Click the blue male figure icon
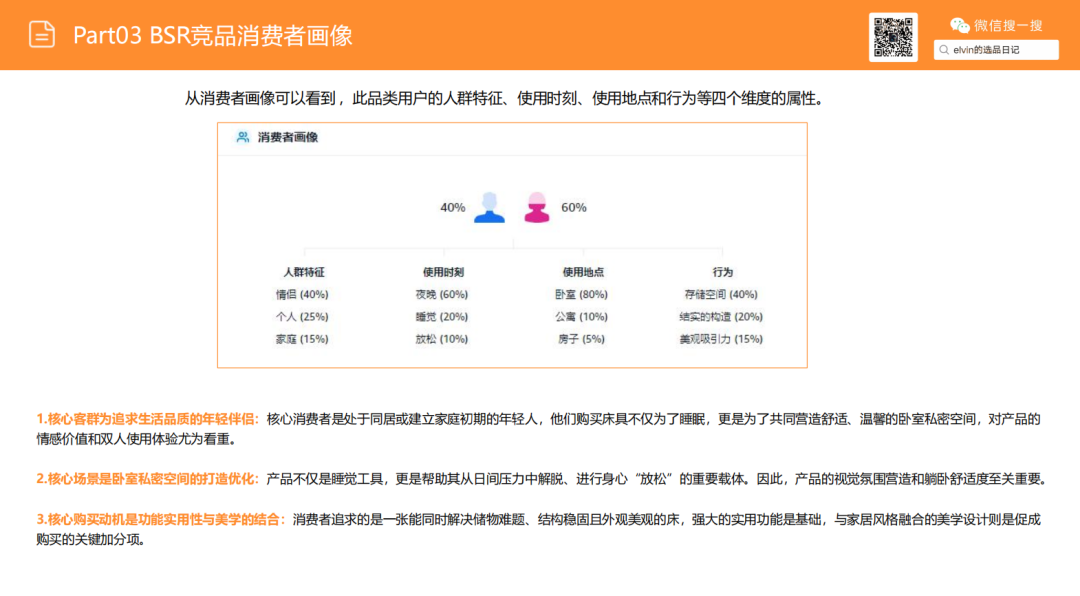This screenshot has height=596, width=1080. 490,207
